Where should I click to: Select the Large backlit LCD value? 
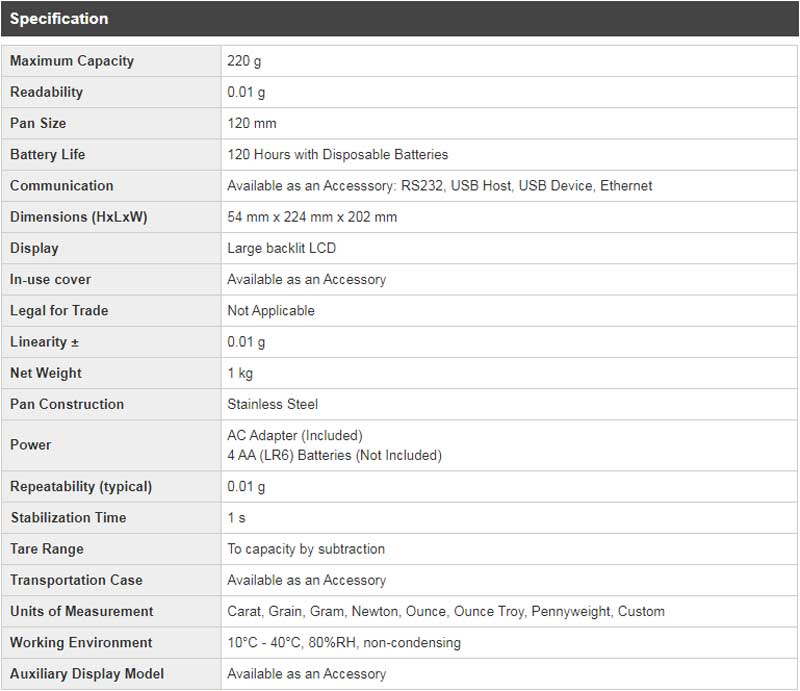coord(281,248)
